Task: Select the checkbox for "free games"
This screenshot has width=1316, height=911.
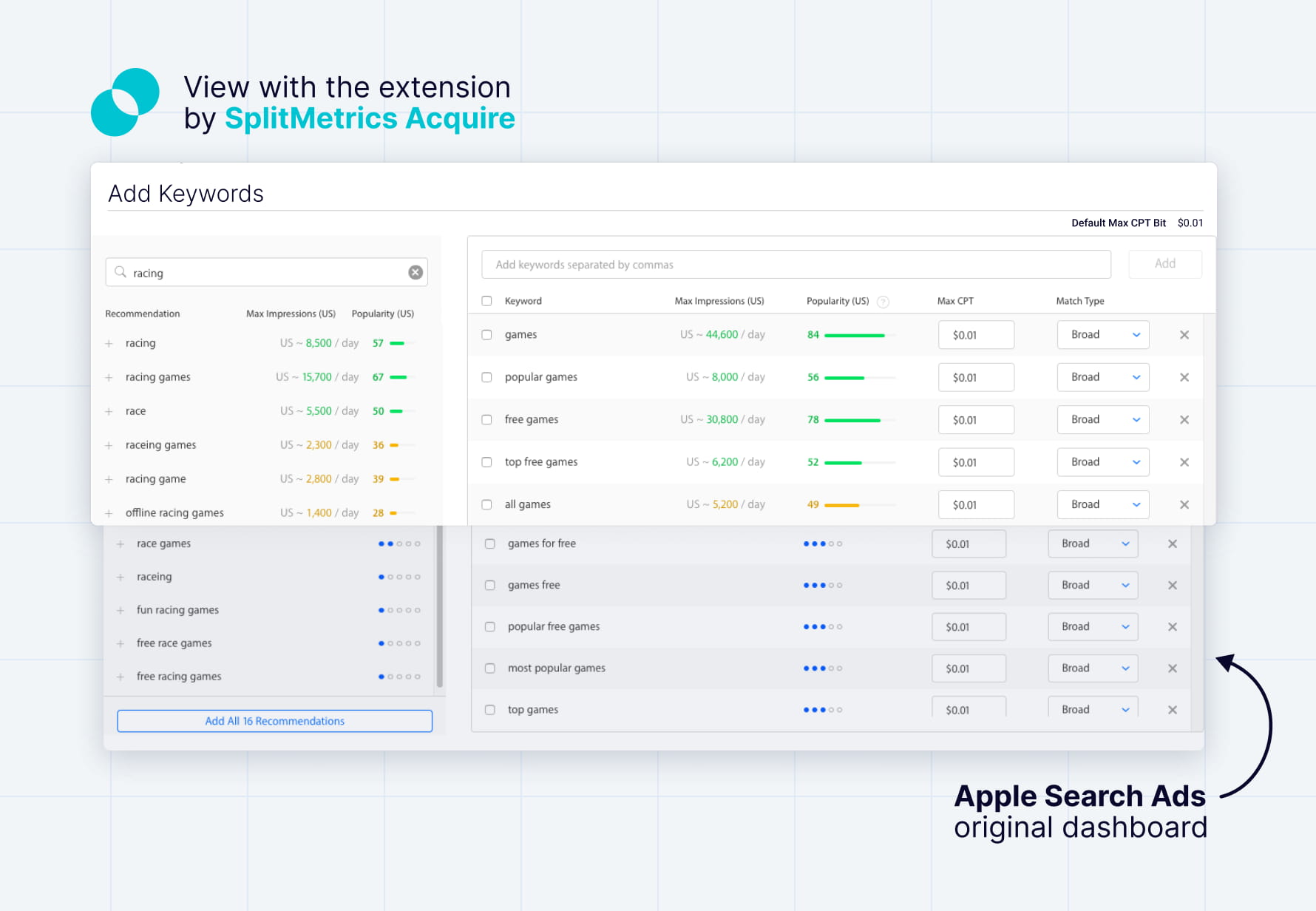Action: pos(486,419)
